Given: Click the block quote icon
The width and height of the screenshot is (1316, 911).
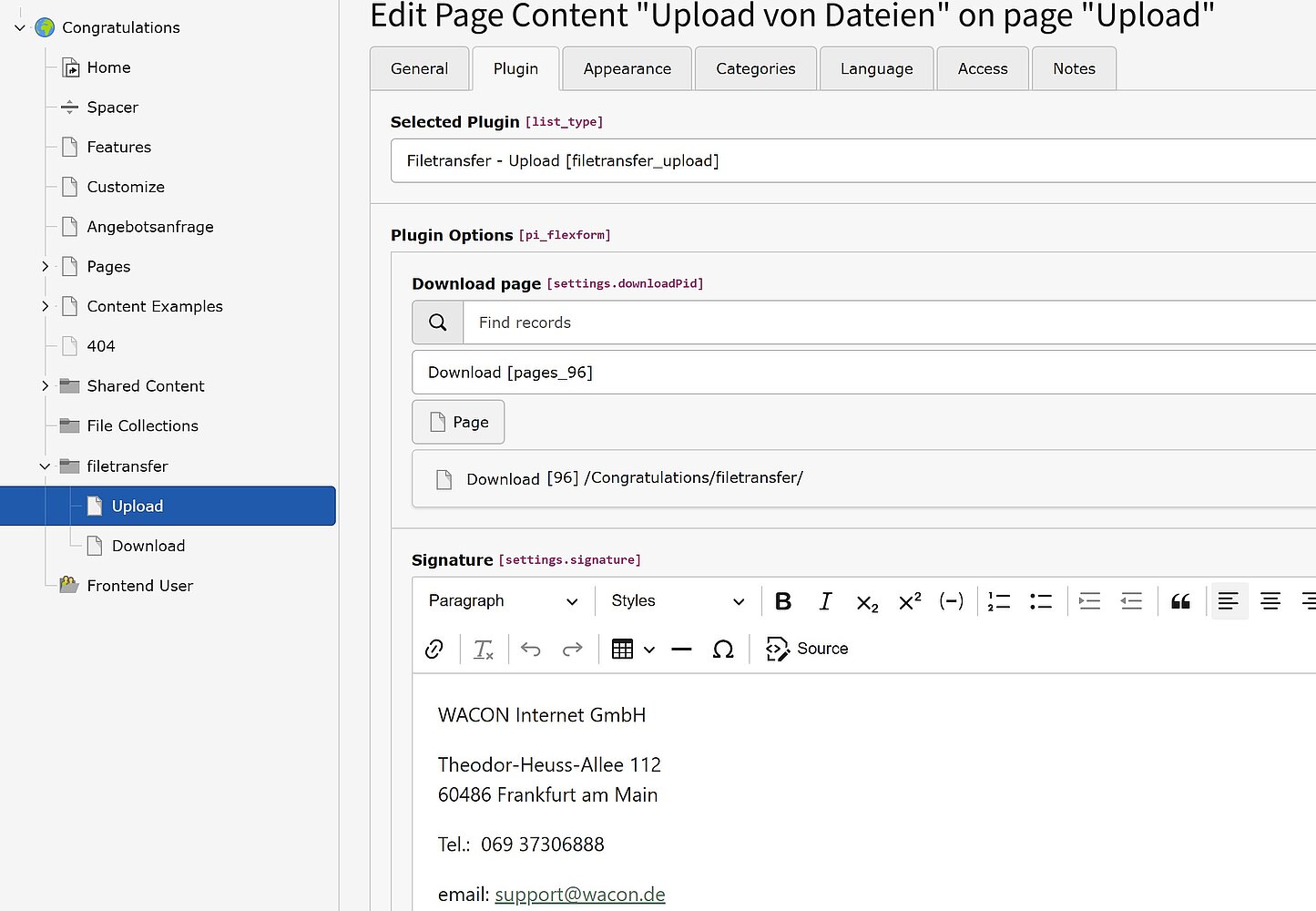Looking at the screenshot, I should (1180, 601).
